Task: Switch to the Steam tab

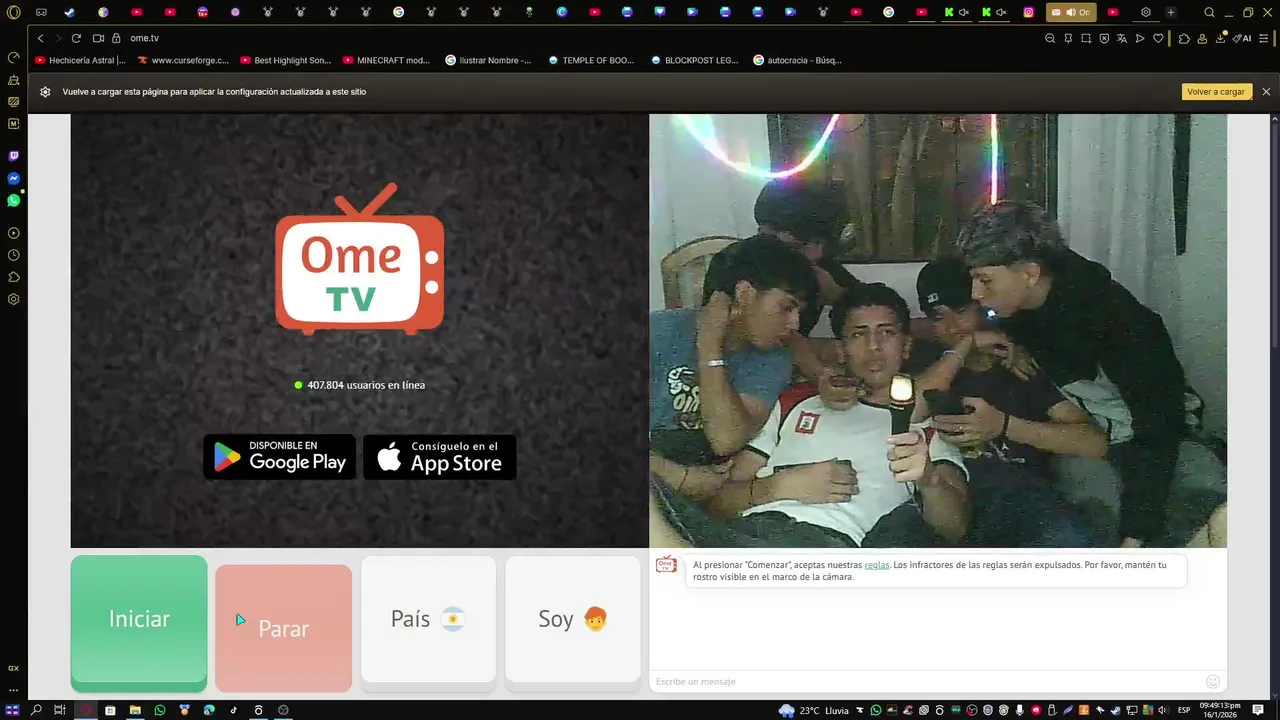Action: click(x=70, y=12)
